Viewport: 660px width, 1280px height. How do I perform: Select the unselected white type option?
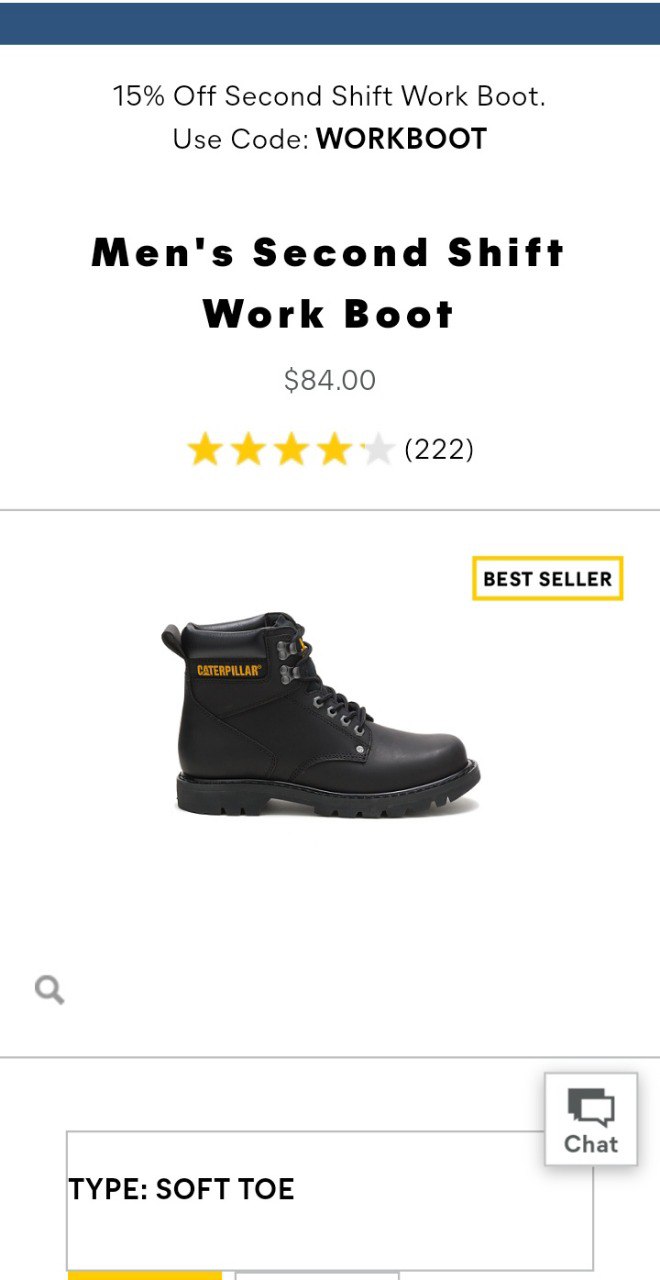(x=317, y=1276)
